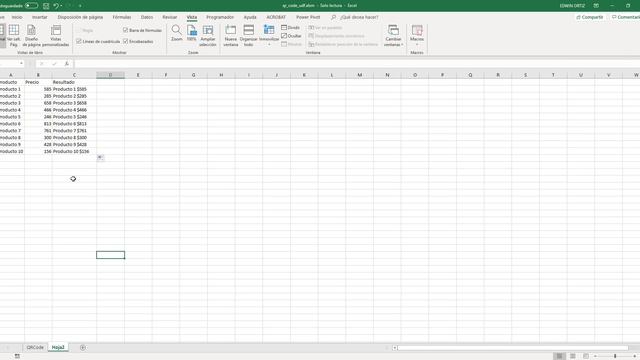Open Vistas personalizadas
Image resolution: width=640 pixels, height=360 pixels.
pos(56,36)
